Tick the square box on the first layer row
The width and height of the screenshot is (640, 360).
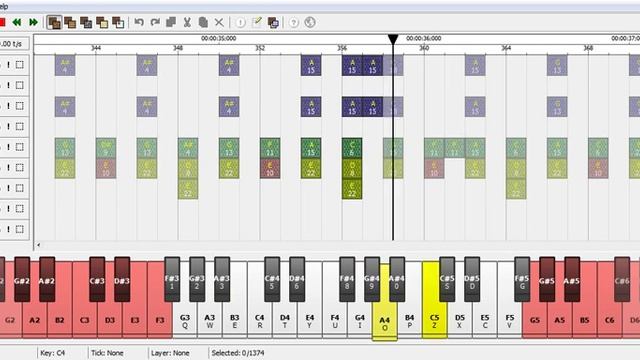(x=20, y=64)
